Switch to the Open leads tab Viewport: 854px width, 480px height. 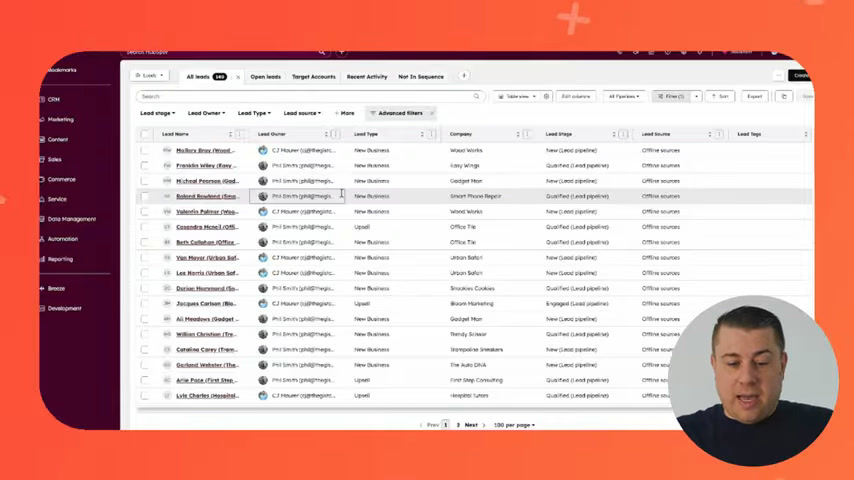coord(265,77)
